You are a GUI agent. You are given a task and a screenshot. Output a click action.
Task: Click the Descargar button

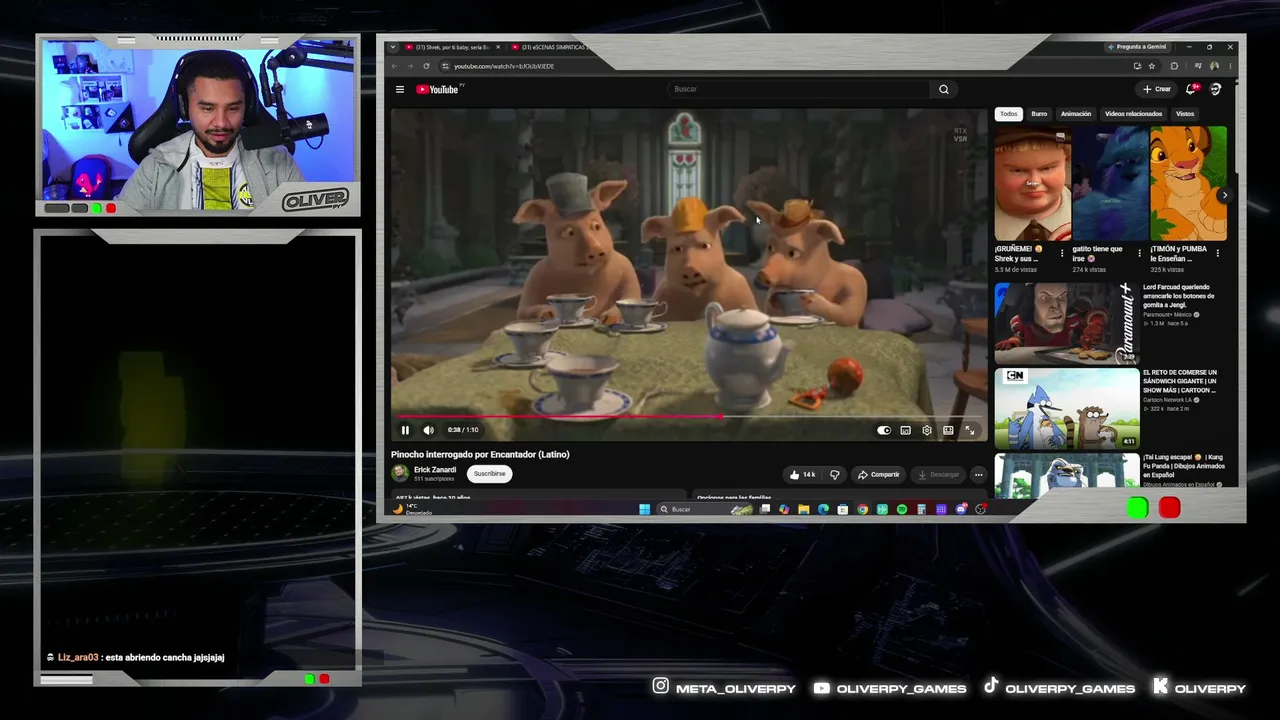pyautogui.click(x=938, y=474)
